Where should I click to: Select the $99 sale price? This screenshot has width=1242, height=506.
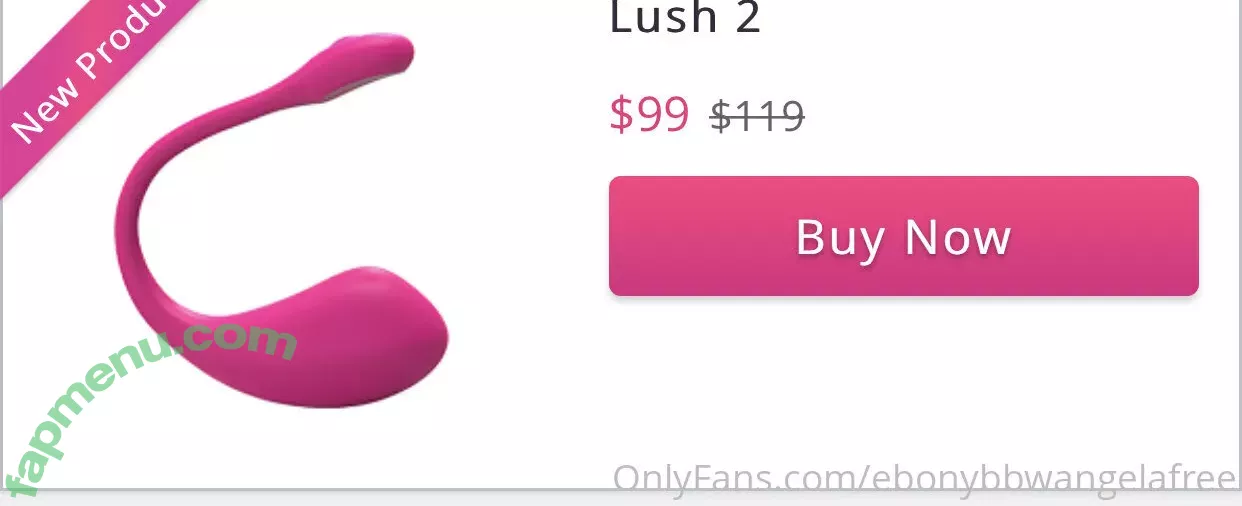click(x=649, y=114)
